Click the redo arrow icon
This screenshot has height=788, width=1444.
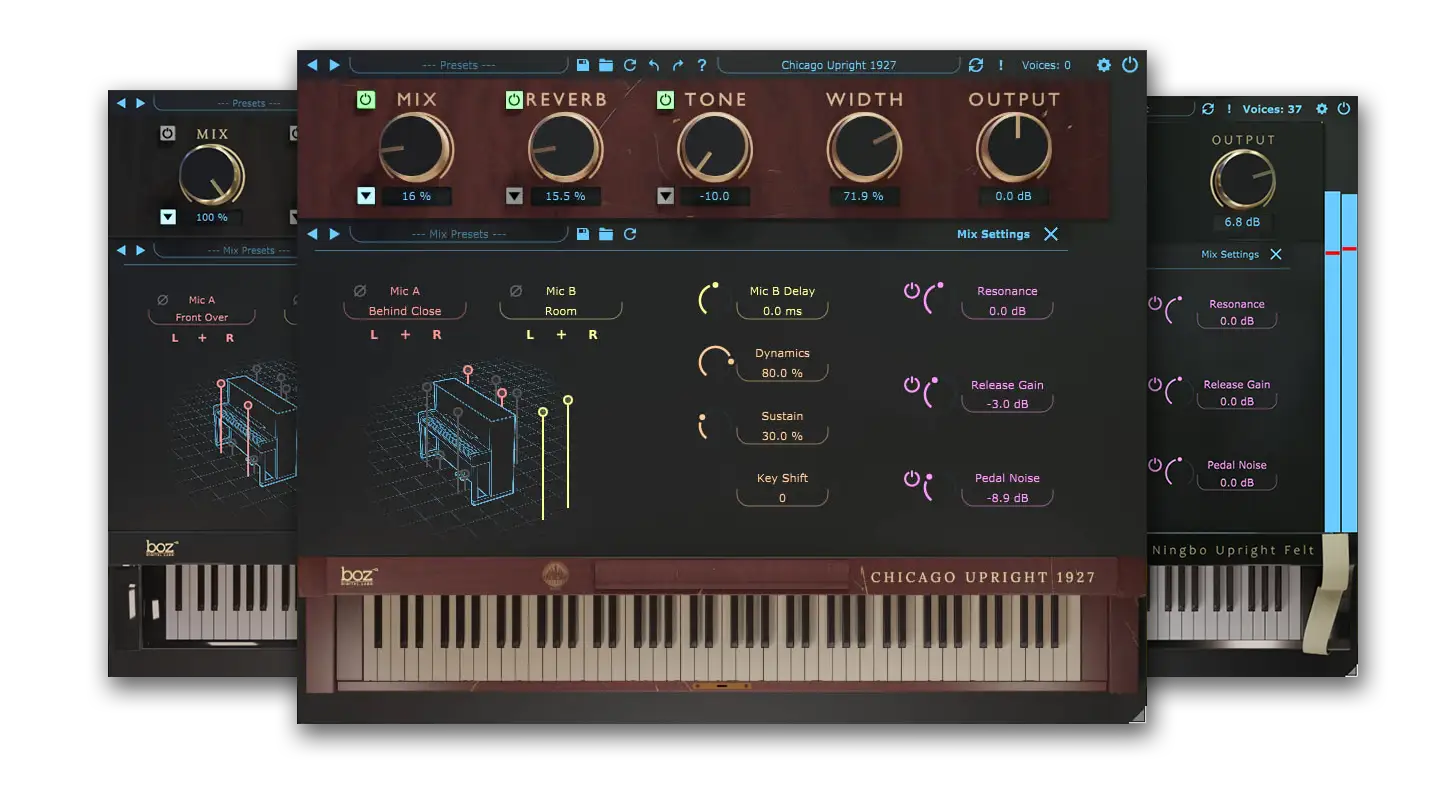click(678, 65)
